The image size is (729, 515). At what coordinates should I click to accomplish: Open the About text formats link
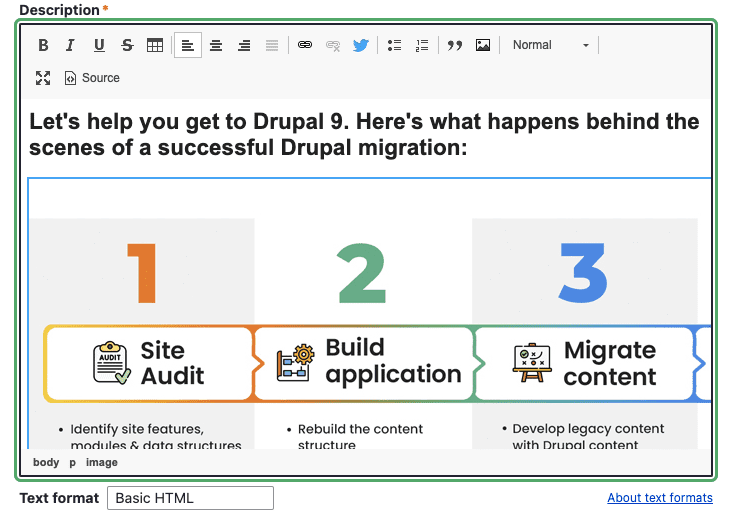[x=659, y=498]
